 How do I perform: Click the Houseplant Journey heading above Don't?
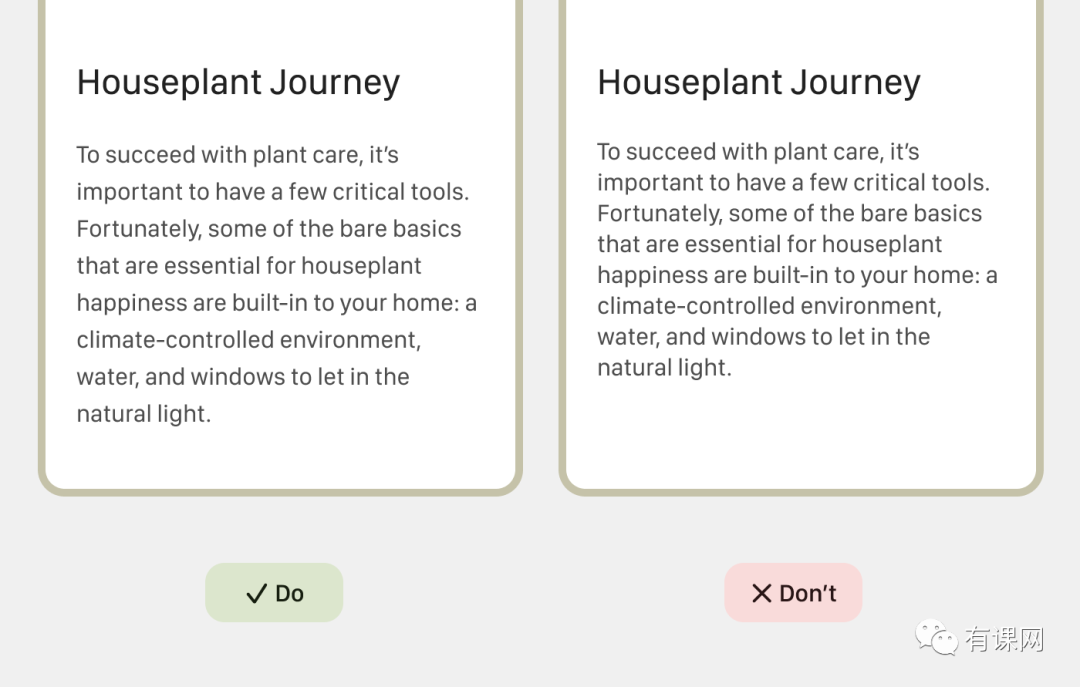point(758,82)
